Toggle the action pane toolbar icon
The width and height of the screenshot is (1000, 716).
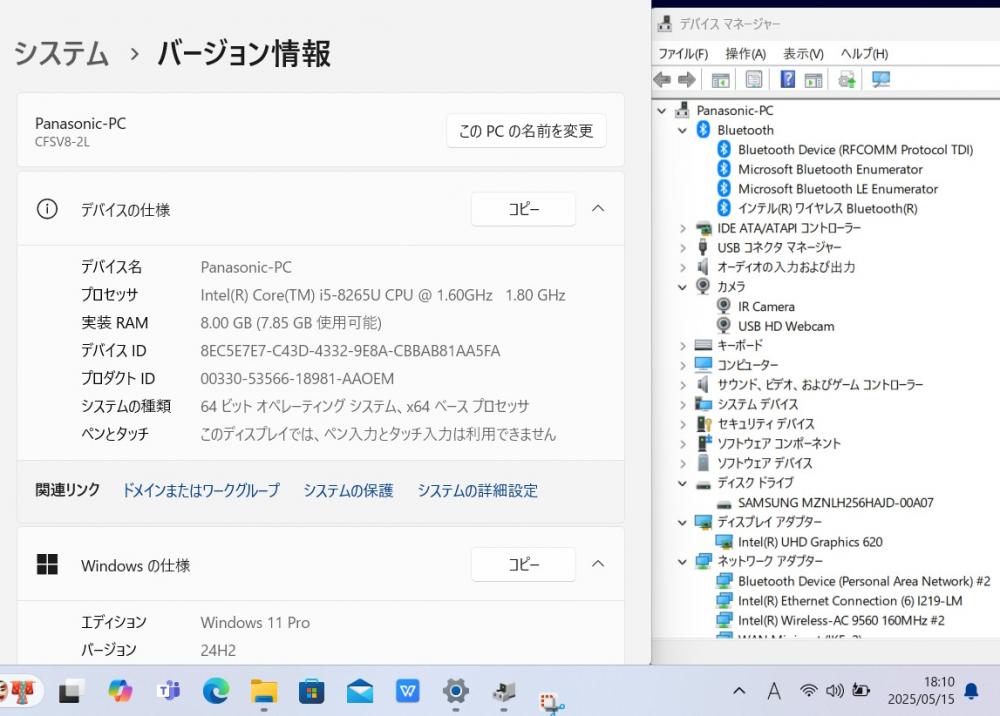point(813,80)
